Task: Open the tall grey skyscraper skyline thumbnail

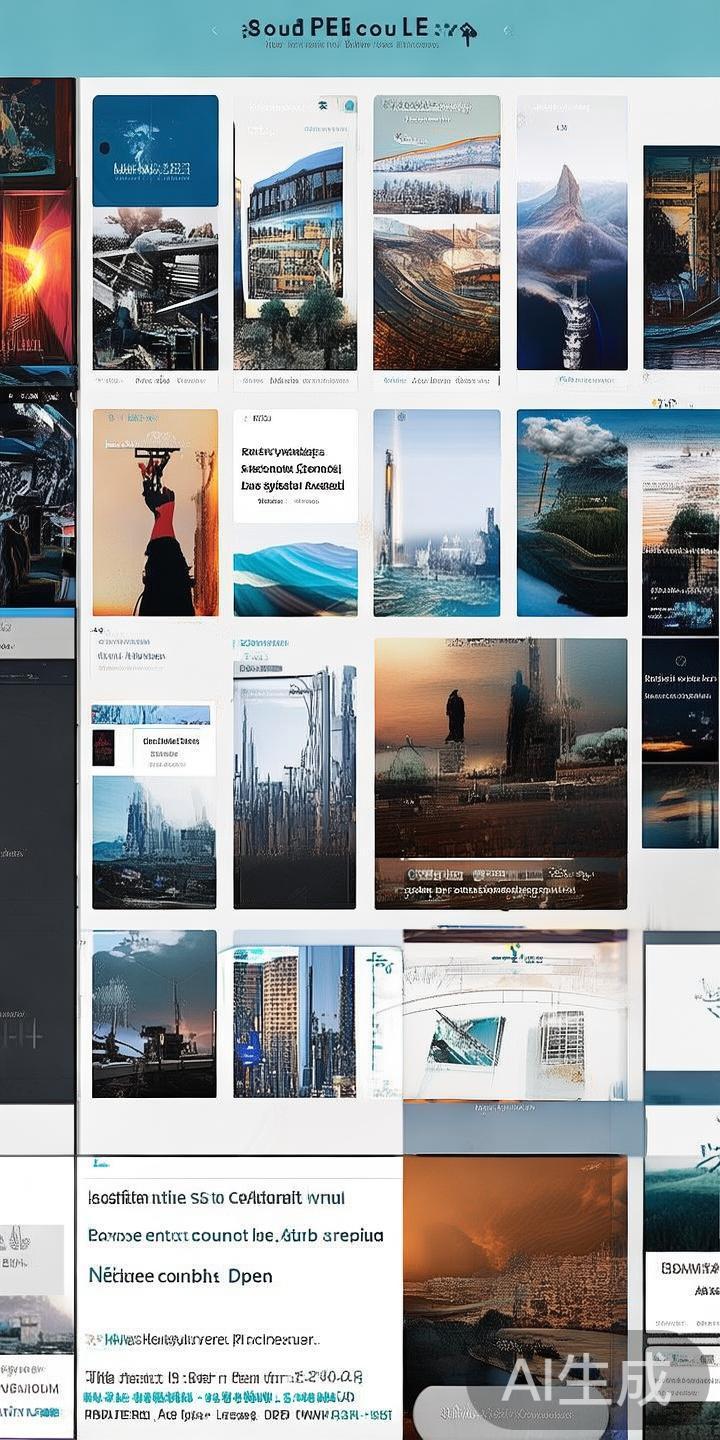Action: pos(295,785)
